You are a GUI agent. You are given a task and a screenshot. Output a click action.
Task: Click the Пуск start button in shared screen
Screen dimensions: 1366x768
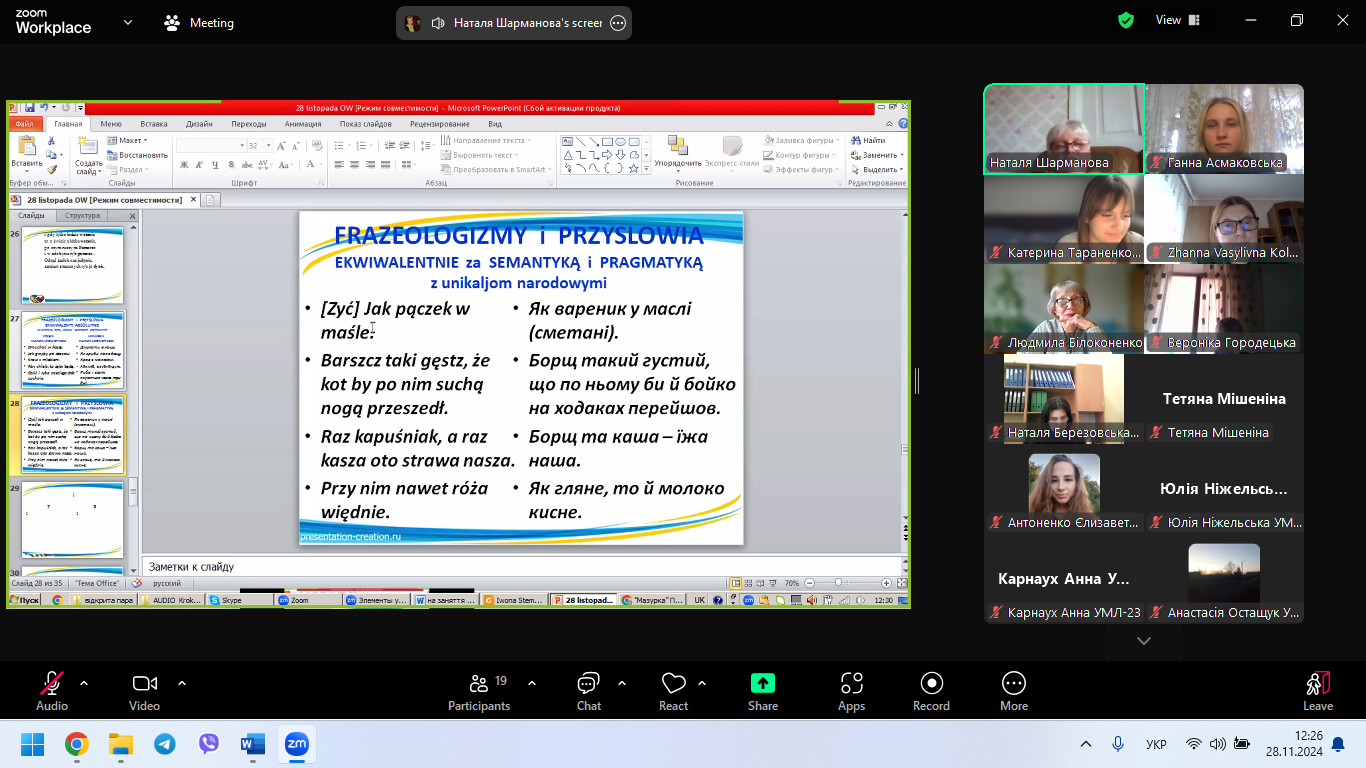click(x=24, y=600)
